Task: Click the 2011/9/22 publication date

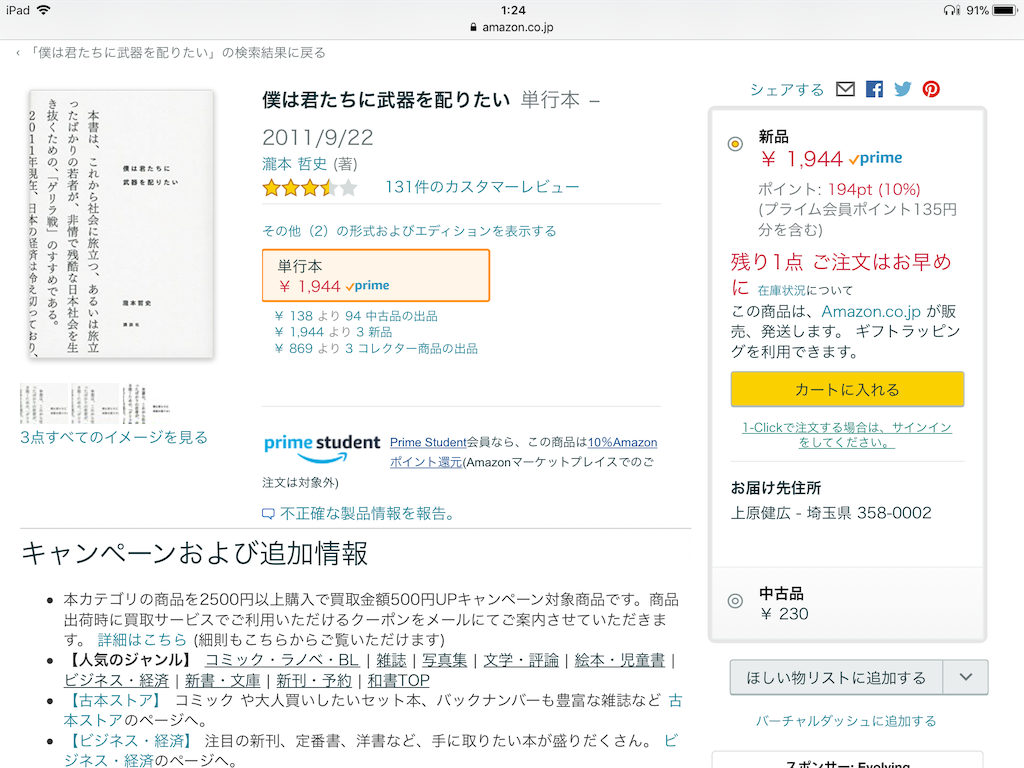Action: click(x=317, y=138)
